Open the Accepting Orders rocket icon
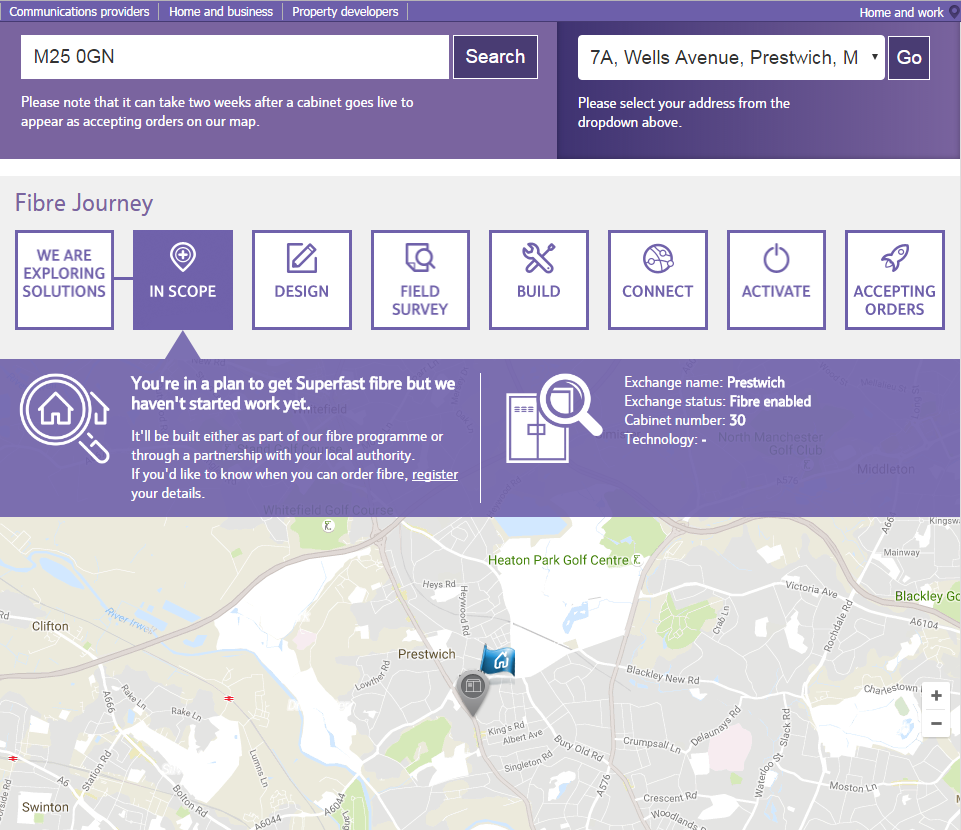This screenshot has height=830, width=961. coord(895,257)
